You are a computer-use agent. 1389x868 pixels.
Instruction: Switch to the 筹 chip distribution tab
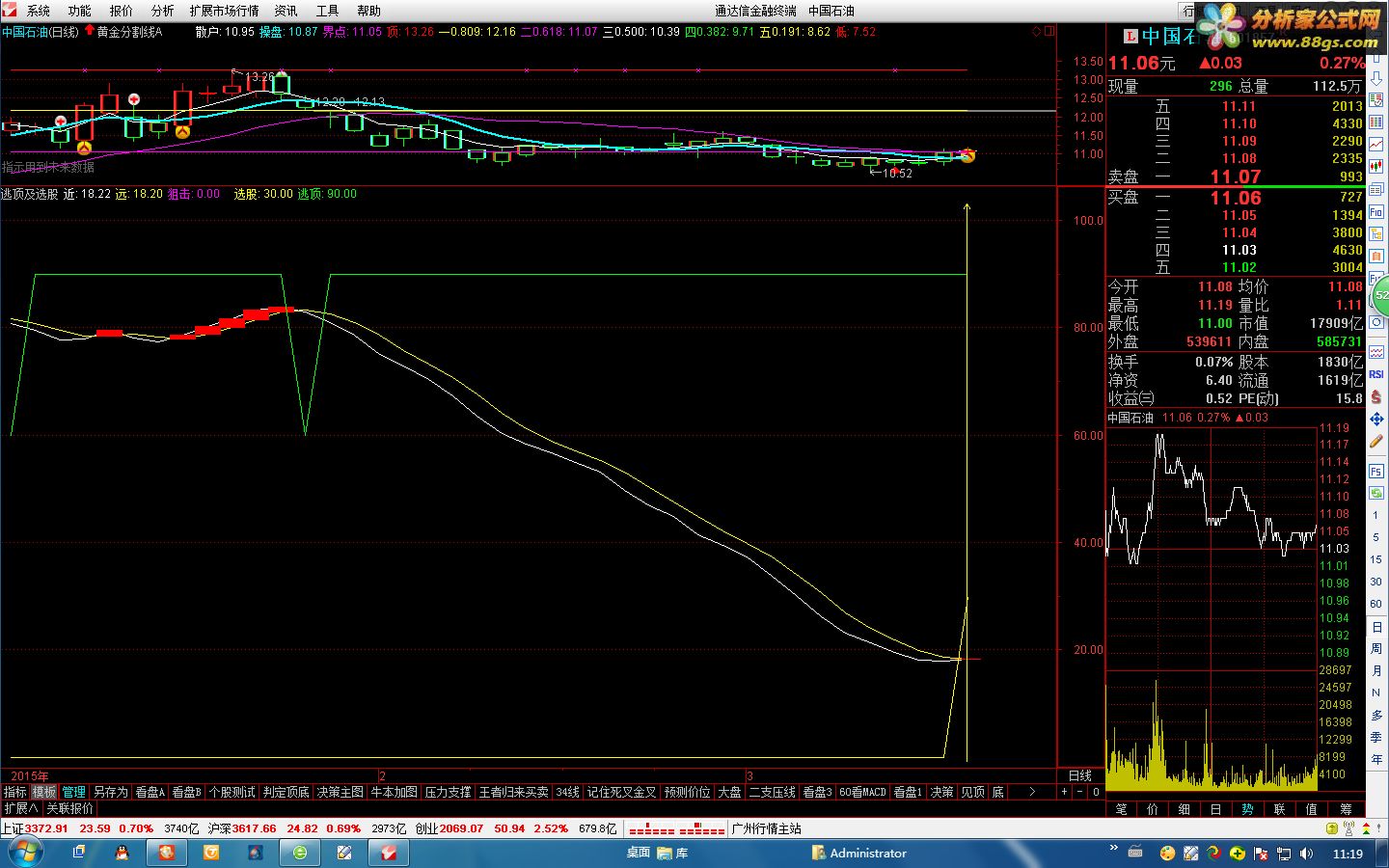click(1345, 809)
